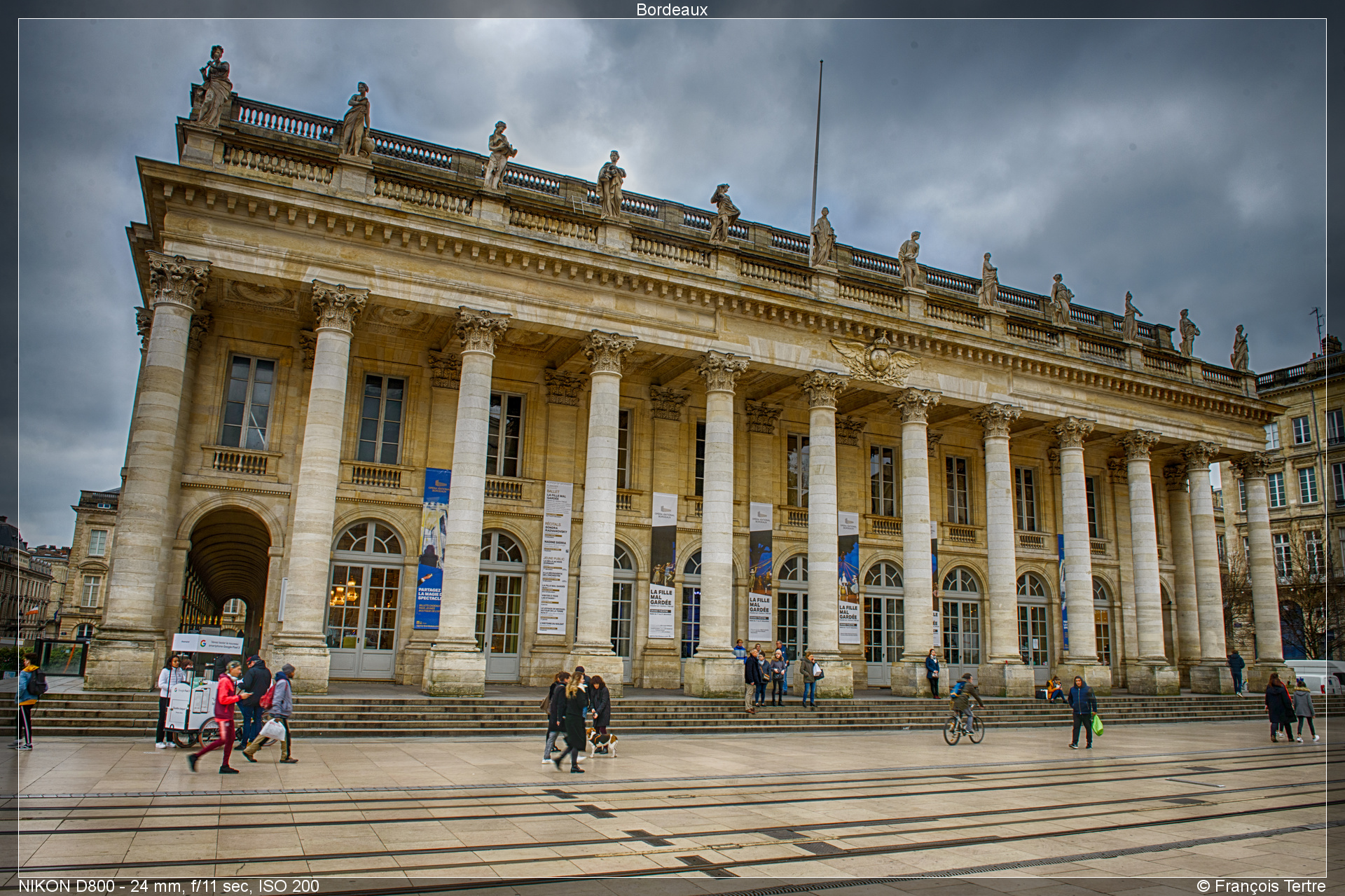Click the "Bordeaux" title caption

tap(672, 10)
